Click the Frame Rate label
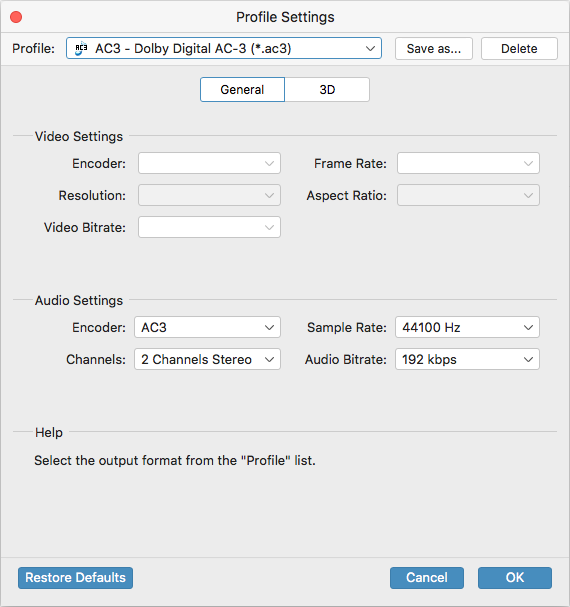Viewport: 570px width, 607px height. (350, 163)
